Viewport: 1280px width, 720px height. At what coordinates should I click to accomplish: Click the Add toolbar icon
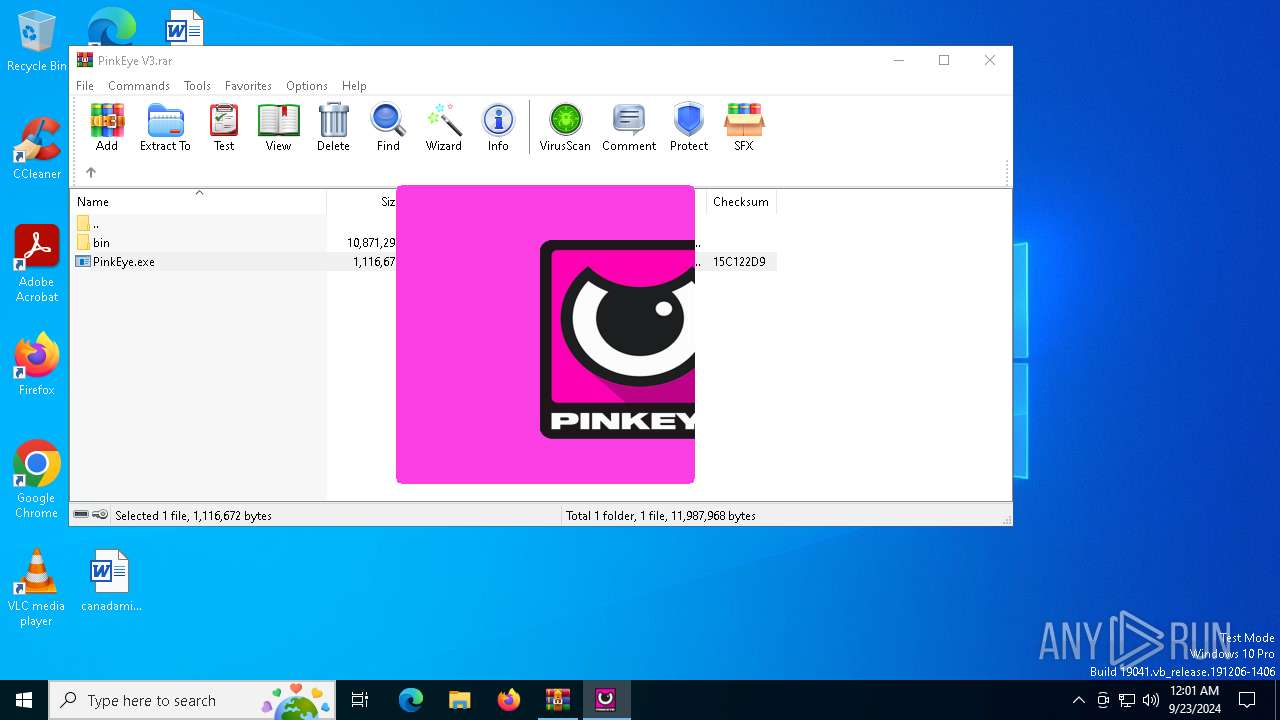pyautogui.click(x=107, y=127)
